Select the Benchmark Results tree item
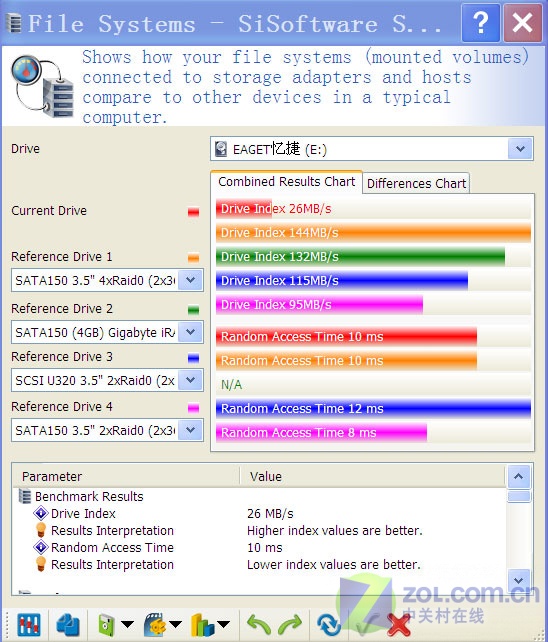This screenshot has width=548, height=642. 89,497
